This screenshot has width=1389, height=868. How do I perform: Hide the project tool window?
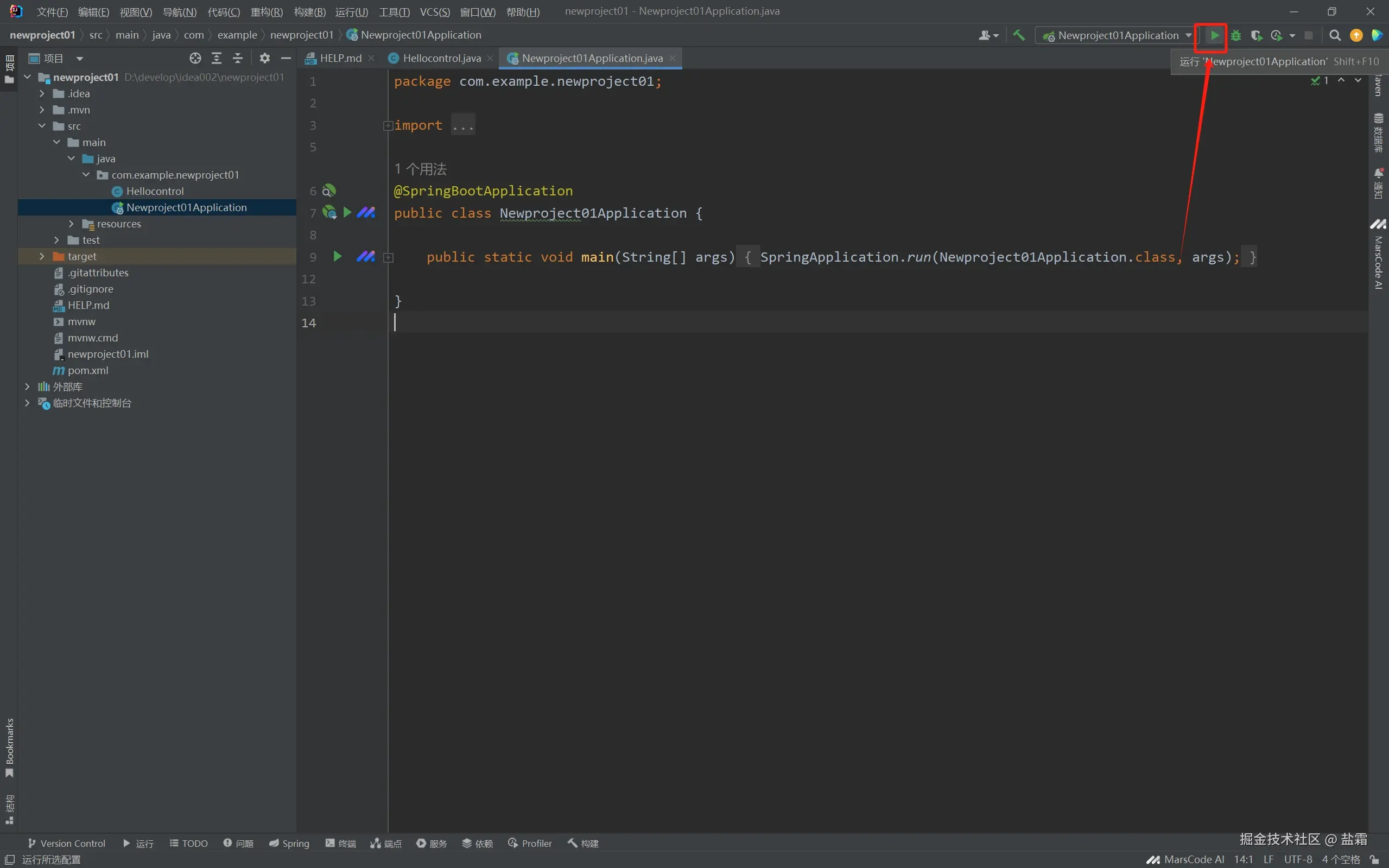286,58
